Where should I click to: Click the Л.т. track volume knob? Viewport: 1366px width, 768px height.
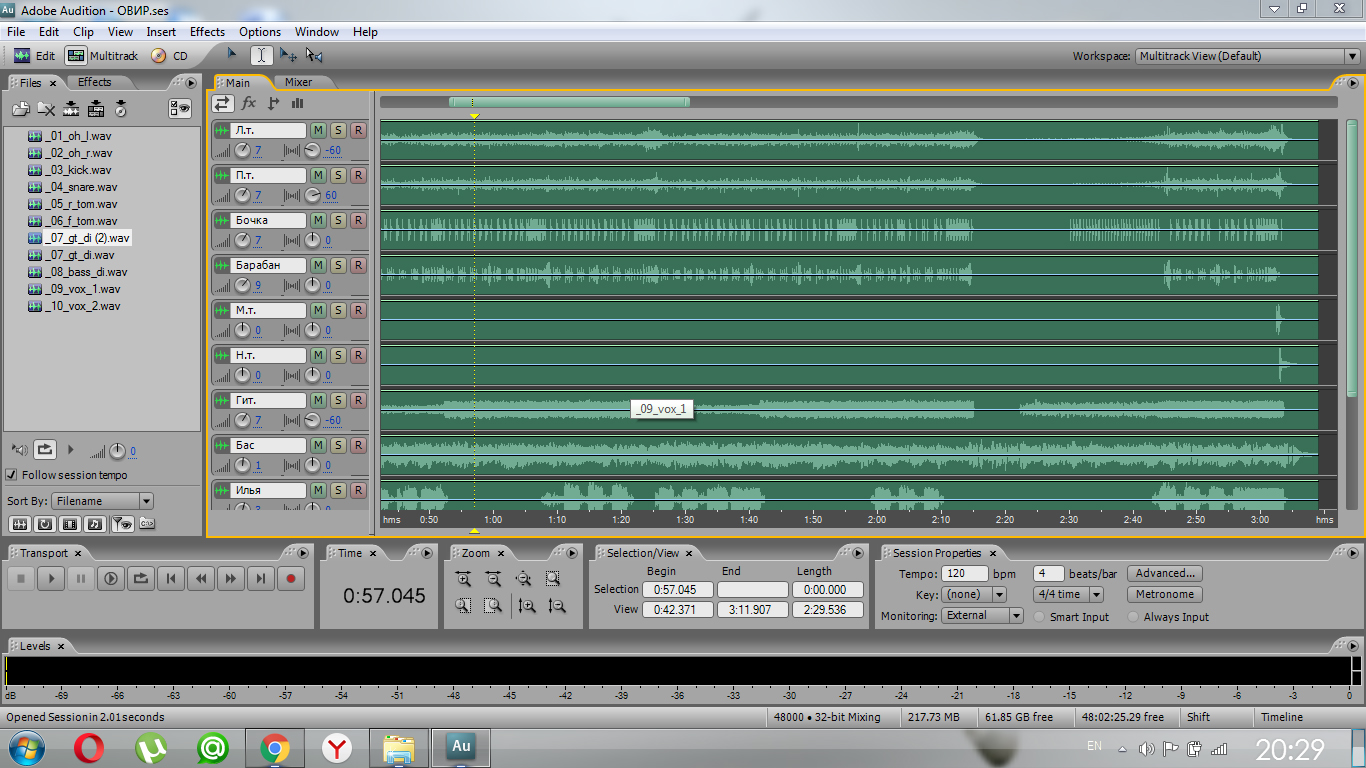[242, 151]
